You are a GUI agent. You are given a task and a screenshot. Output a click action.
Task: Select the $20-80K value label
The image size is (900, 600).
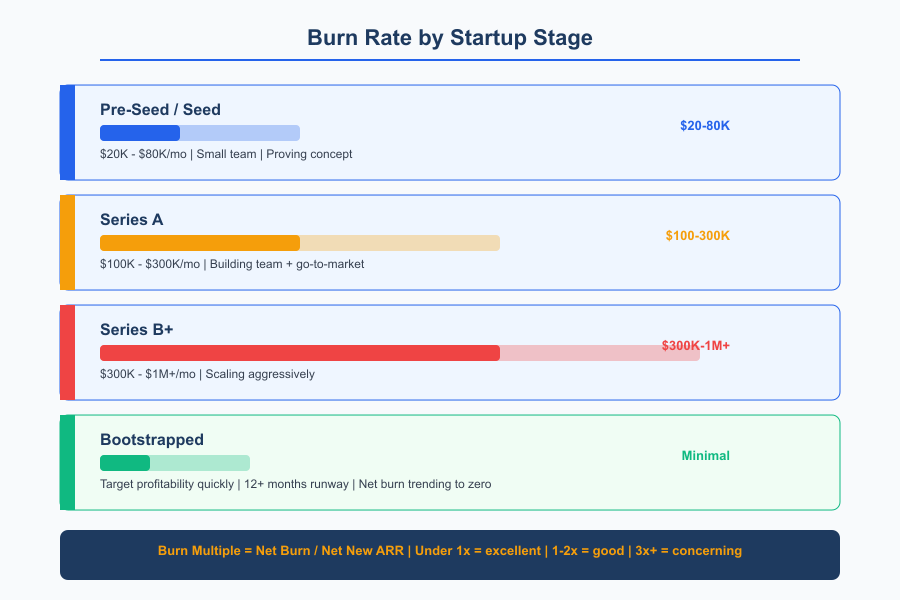coord(704,126)
